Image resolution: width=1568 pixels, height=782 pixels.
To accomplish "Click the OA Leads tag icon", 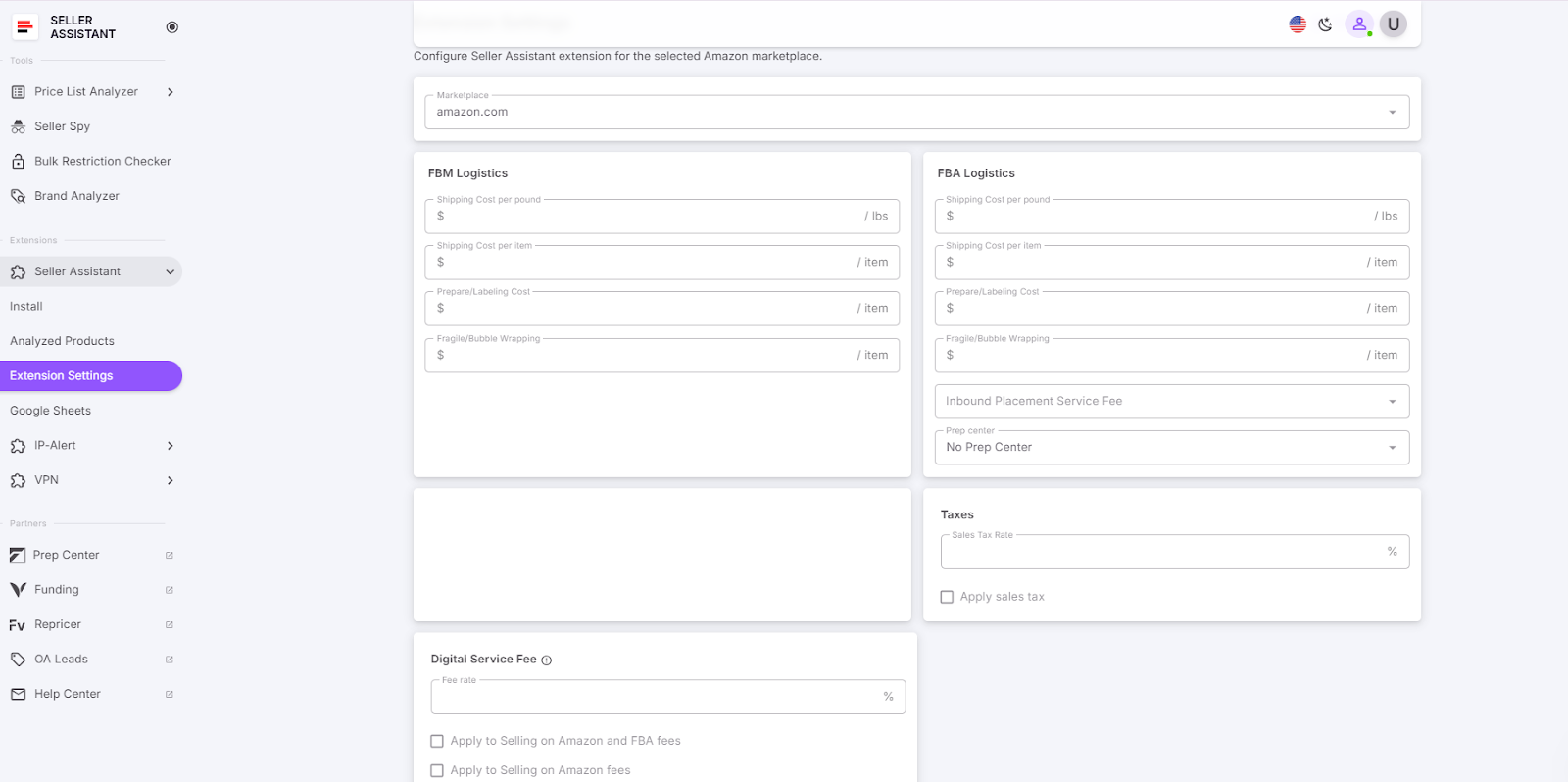I will coord(18,660).
